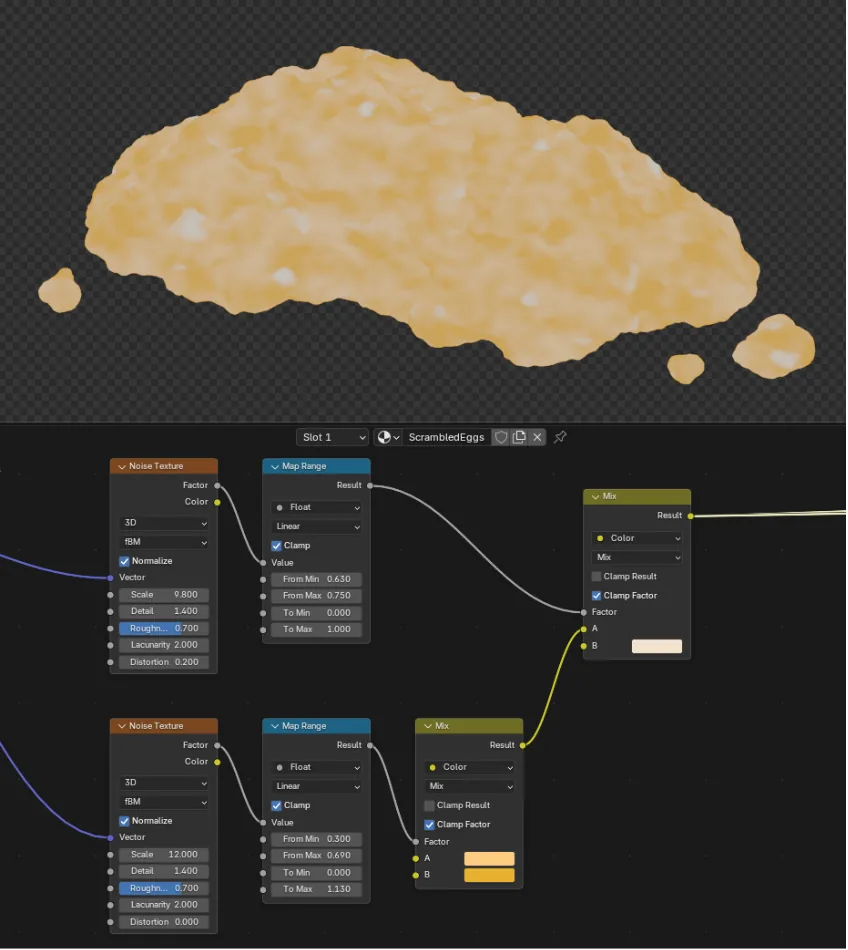Toggle Clamp Factor in the upper-right Mix node
Screen dimensions: 848x950
597,596
